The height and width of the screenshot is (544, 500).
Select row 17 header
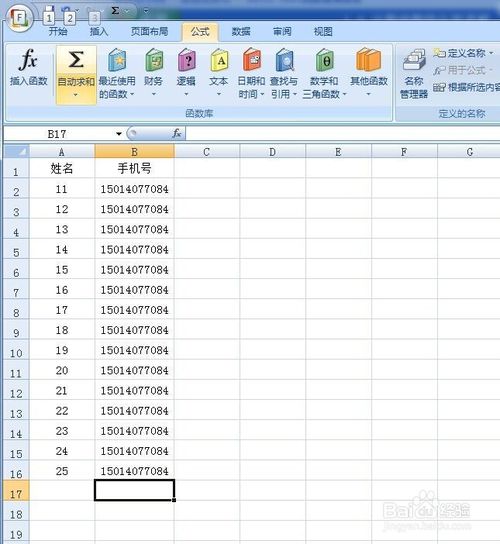point(16,491)
